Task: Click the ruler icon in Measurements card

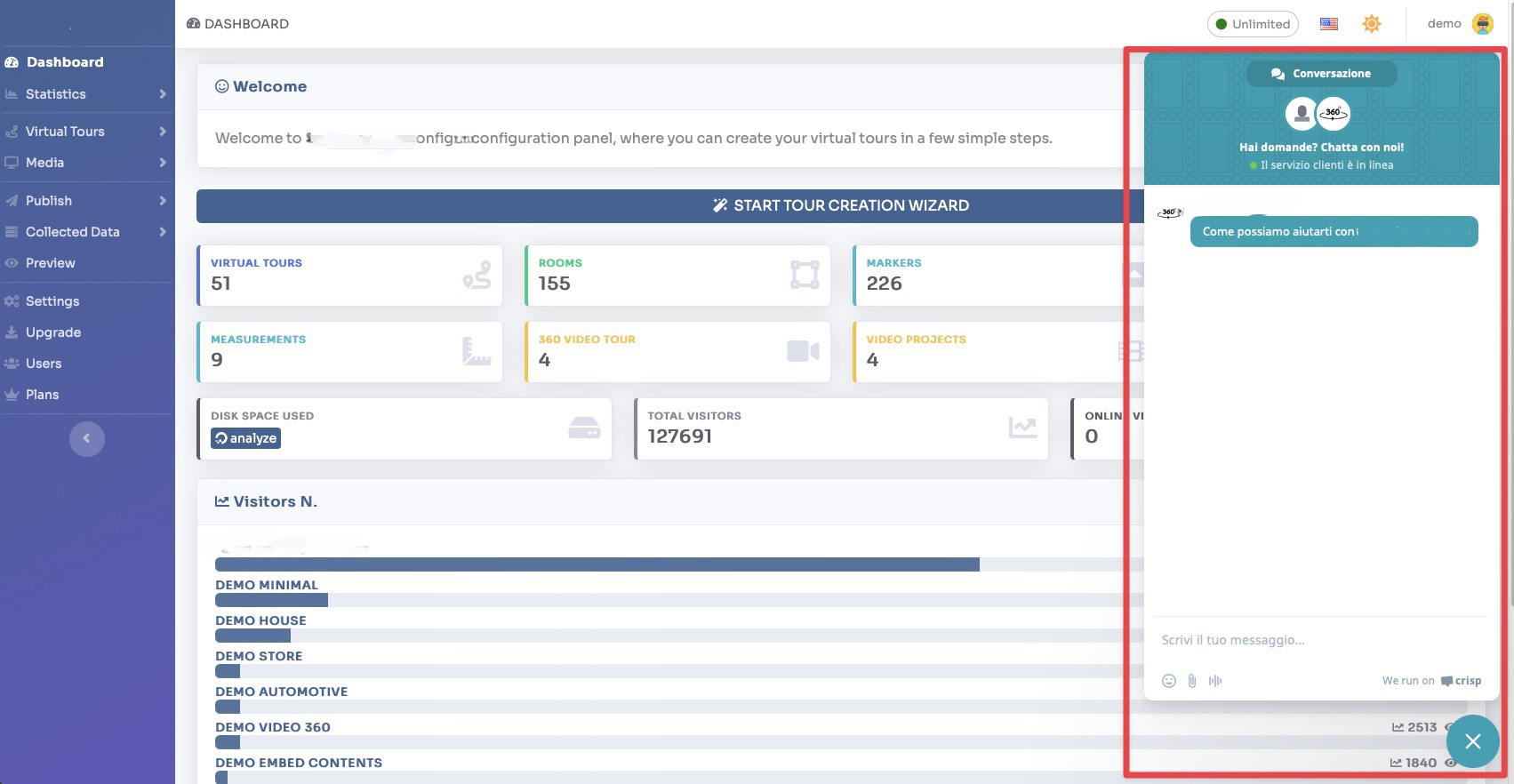Action: (x=477, y=351)
